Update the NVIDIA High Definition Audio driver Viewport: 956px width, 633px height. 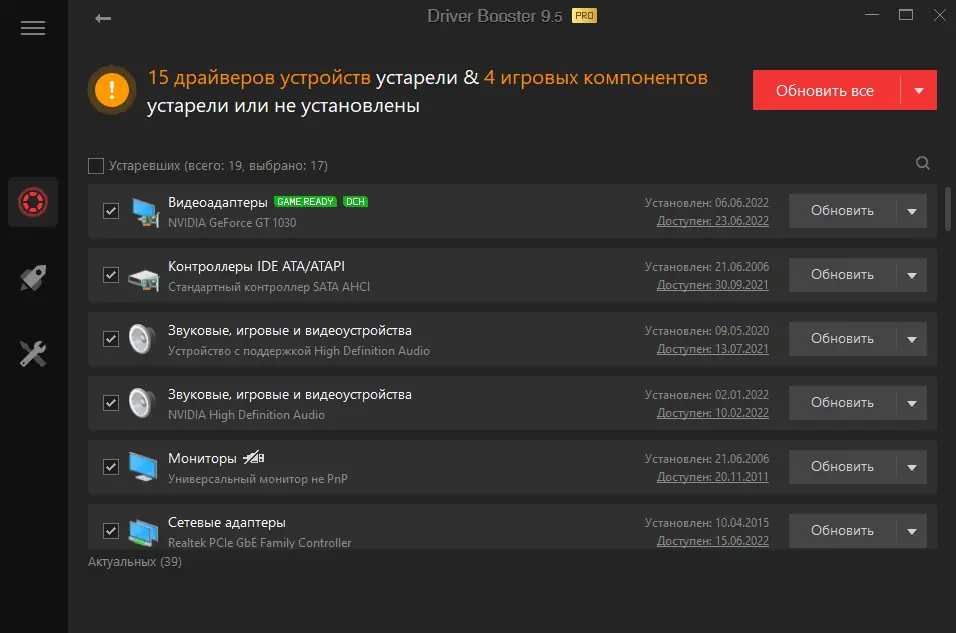pos(842,403)
